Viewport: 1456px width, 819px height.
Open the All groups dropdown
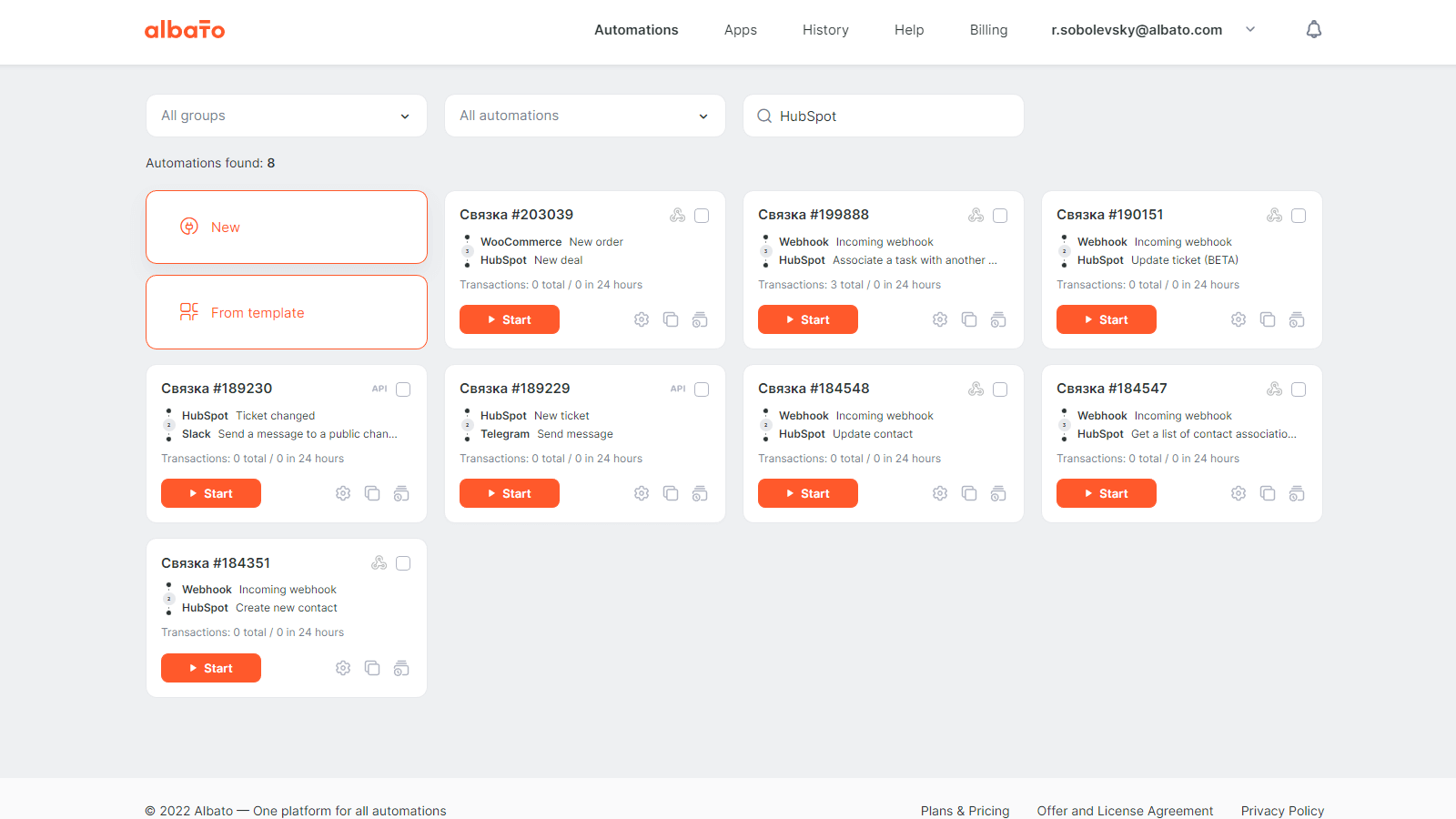click(286, 116)
